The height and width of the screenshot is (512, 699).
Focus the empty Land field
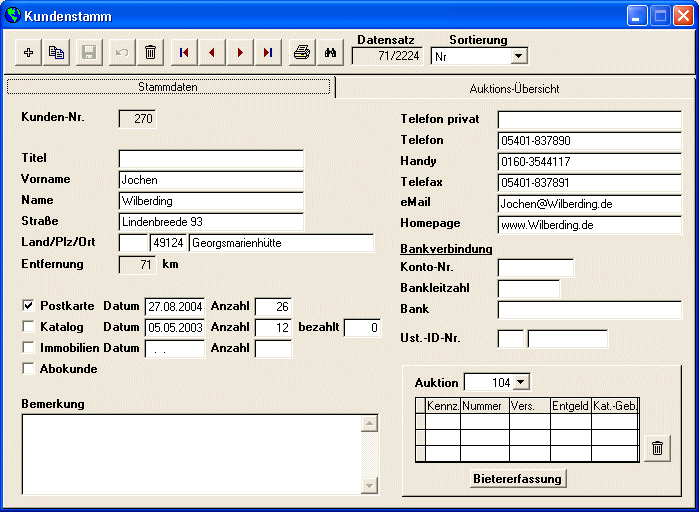(133, 243)
